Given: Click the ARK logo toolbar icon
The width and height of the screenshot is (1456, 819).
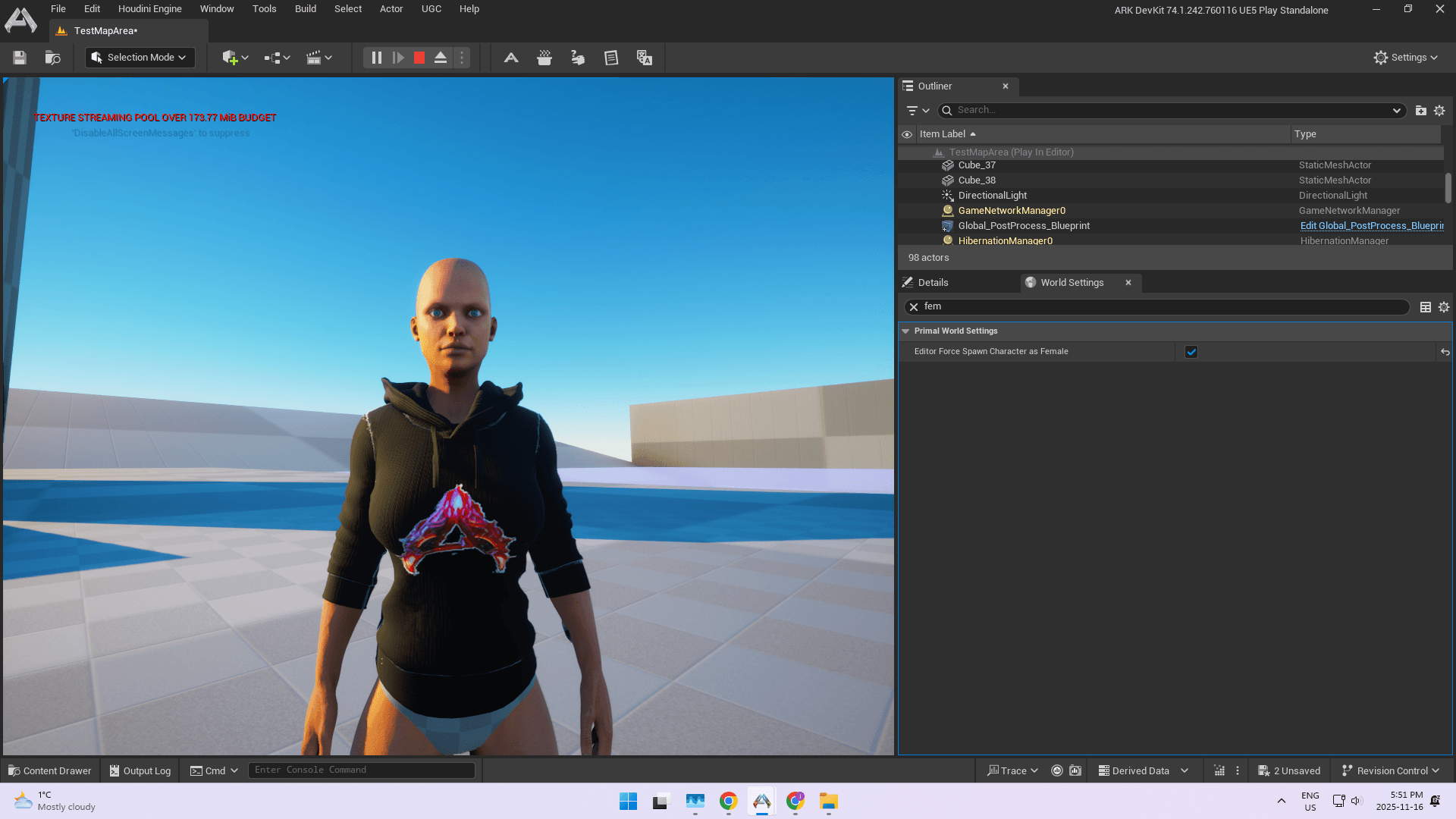Looking at the screenshot, I should [511, 58].
